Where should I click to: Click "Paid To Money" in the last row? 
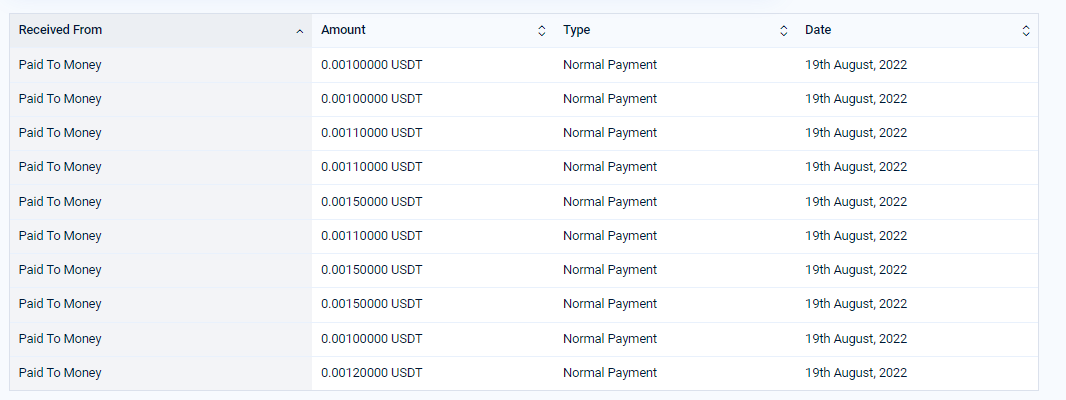point(60,373)
